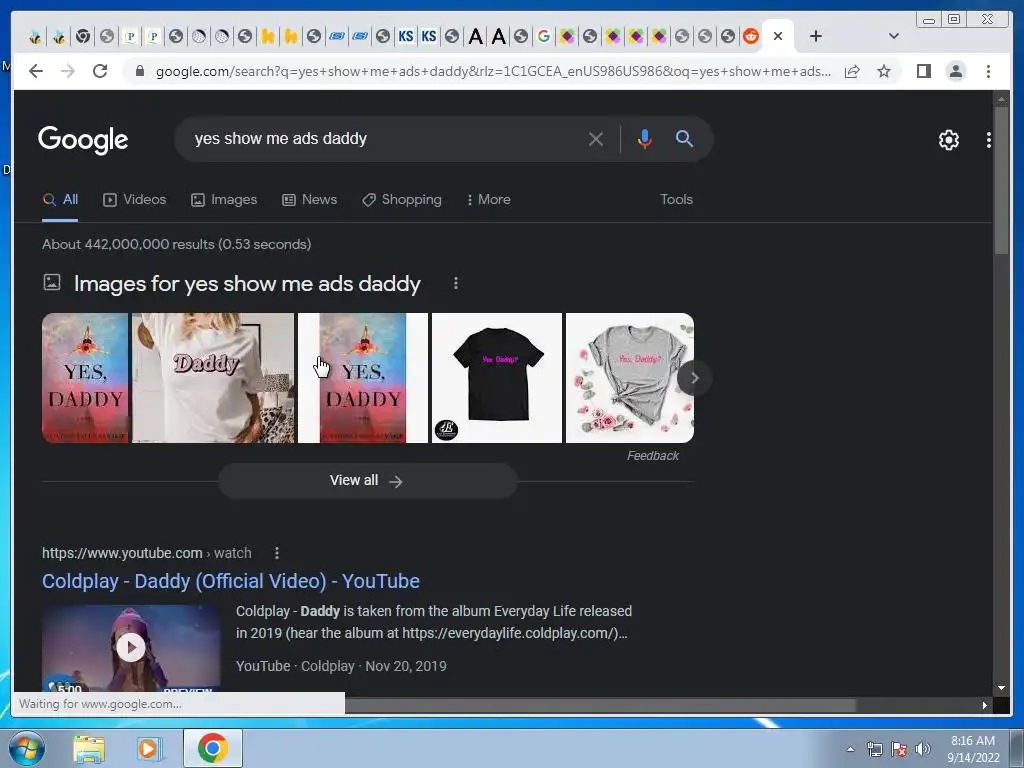Open the black t-shirt image
Screen dimensions: 1024x768
coord(496,377)
